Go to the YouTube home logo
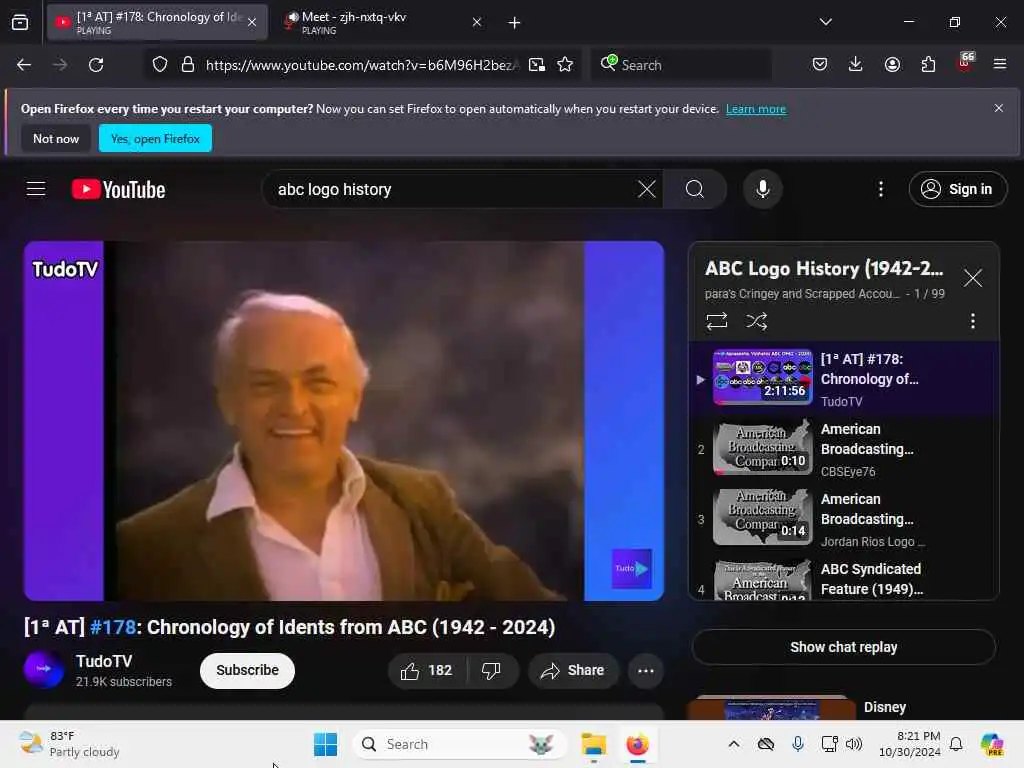The image size is (1024, 768). pos(118,189)
